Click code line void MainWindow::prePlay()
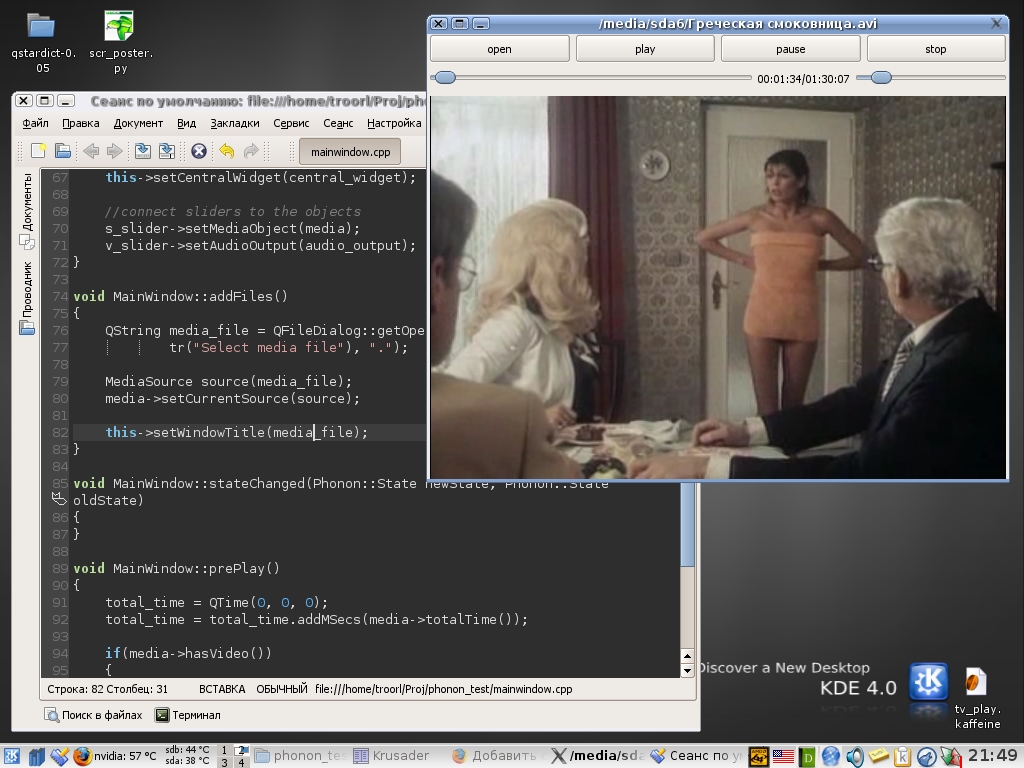 pyautogui.click(x=177, y=568)
